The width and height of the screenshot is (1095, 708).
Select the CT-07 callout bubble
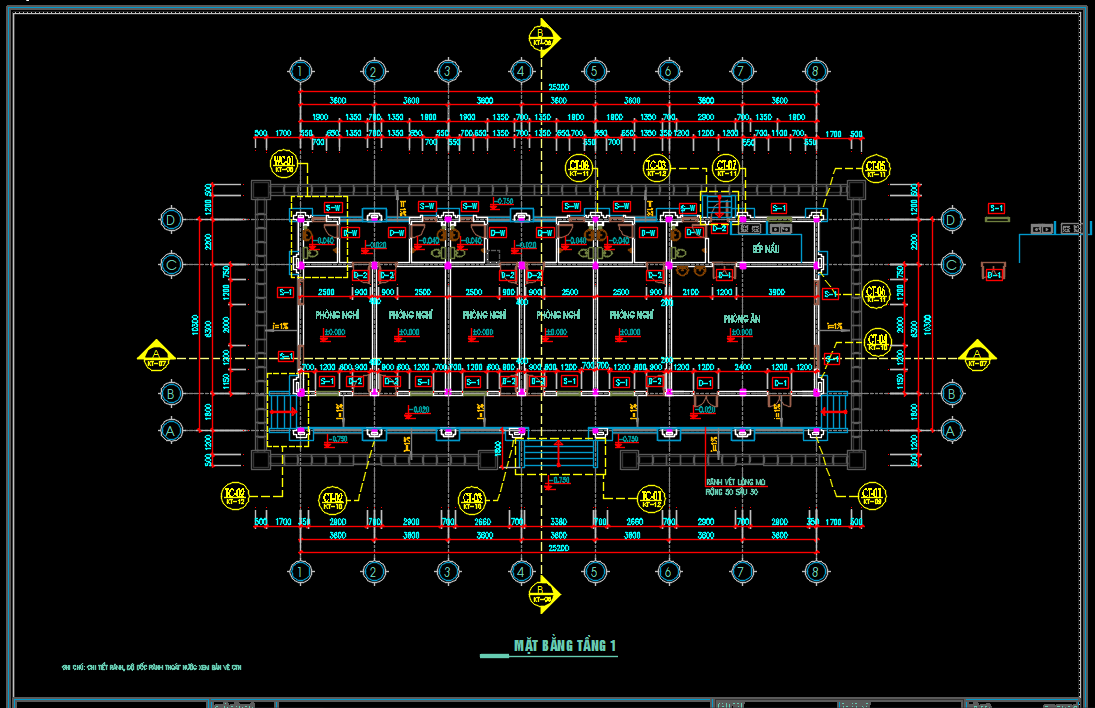coord(725,168)
